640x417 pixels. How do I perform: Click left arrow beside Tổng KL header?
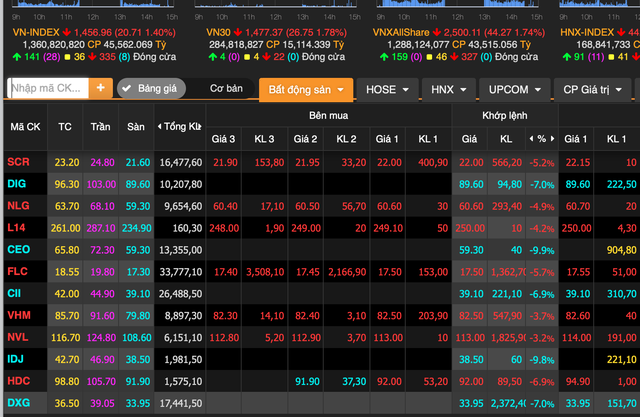coord(159,126)
